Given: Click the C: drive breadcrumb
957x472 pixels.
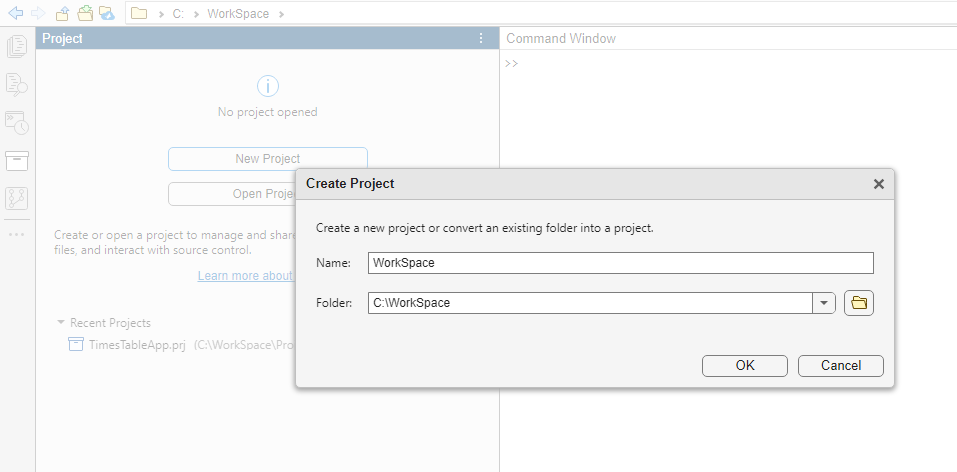Looking at the screenshot, I should click(181, 14).
